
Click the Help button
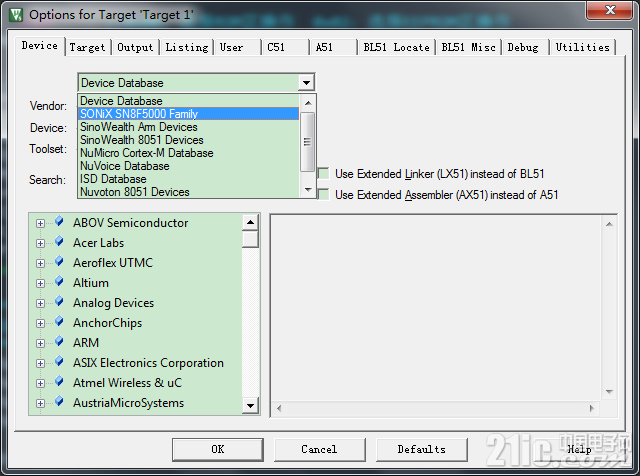coord(579,449)
